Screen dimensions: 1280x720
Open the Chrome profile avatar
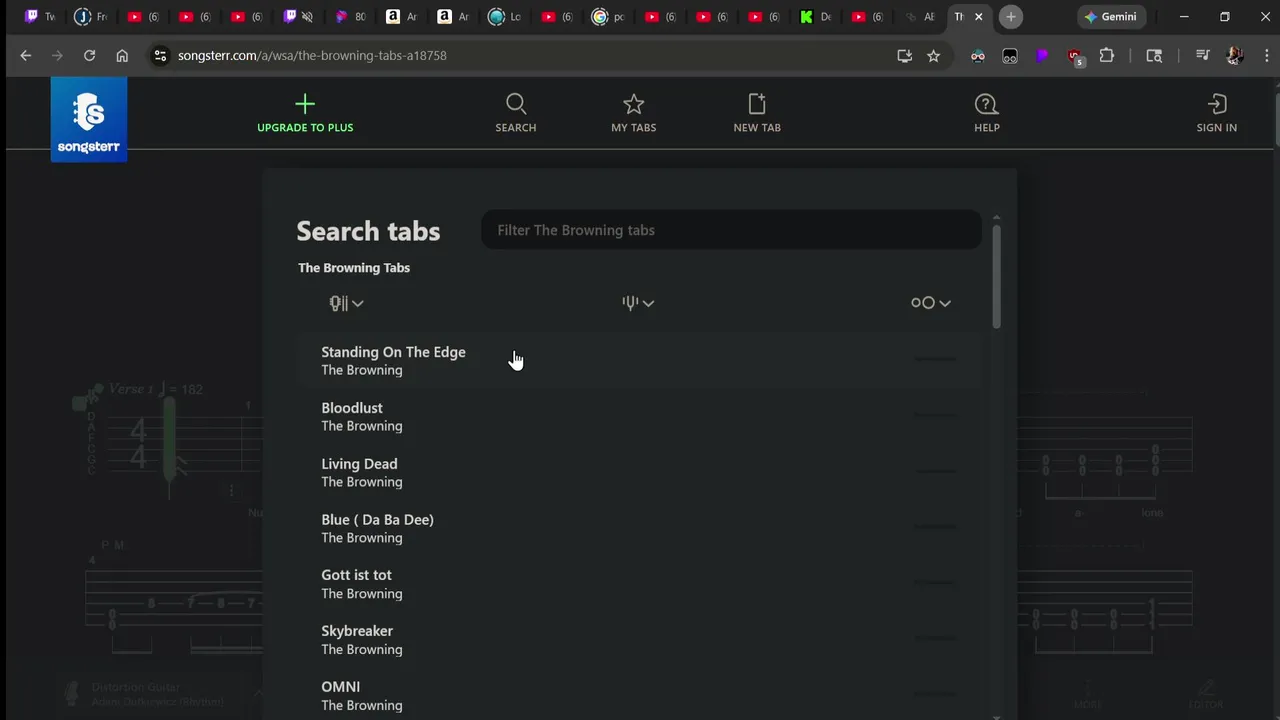coord(1235,56)
